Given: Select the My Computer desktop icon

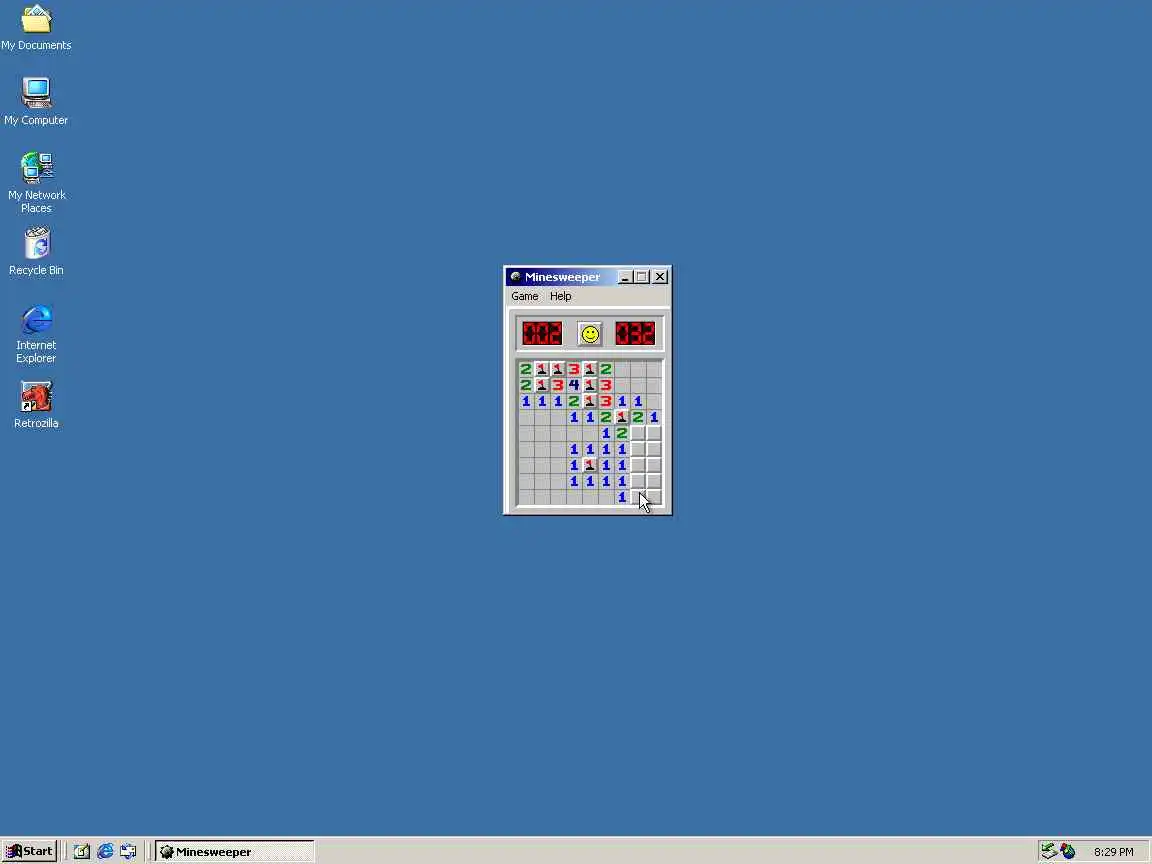Looking at the screenshot, I should coord(36,101).
